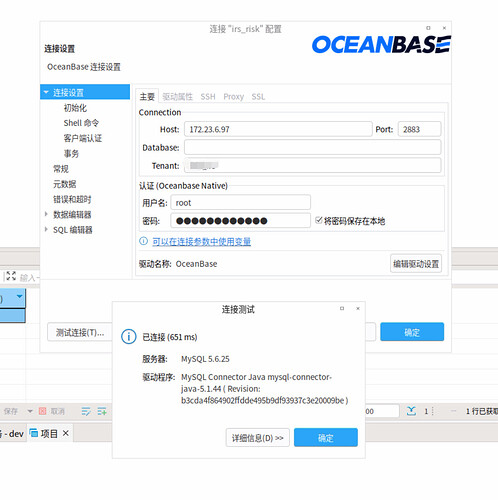Click the maximize panel icon near the filter box

point(11,276)
